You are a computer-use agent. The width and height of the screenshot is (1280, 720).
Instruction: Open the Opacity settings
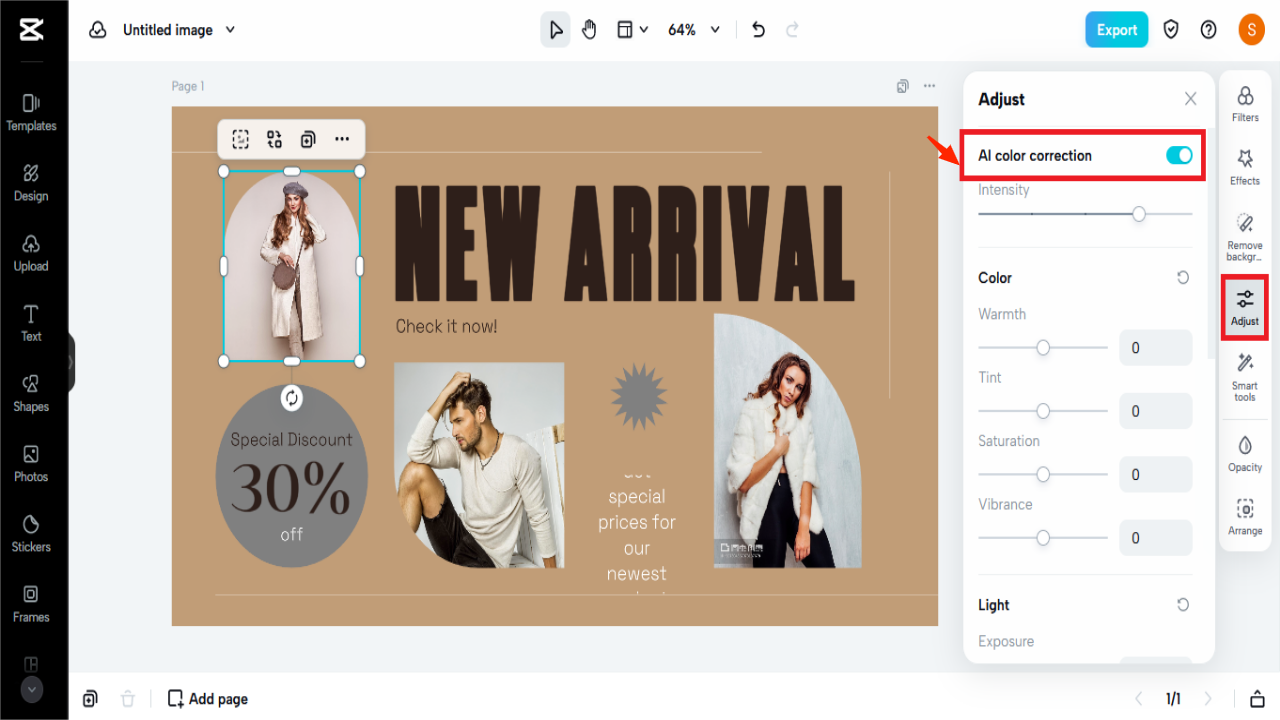pos(1244,453)
